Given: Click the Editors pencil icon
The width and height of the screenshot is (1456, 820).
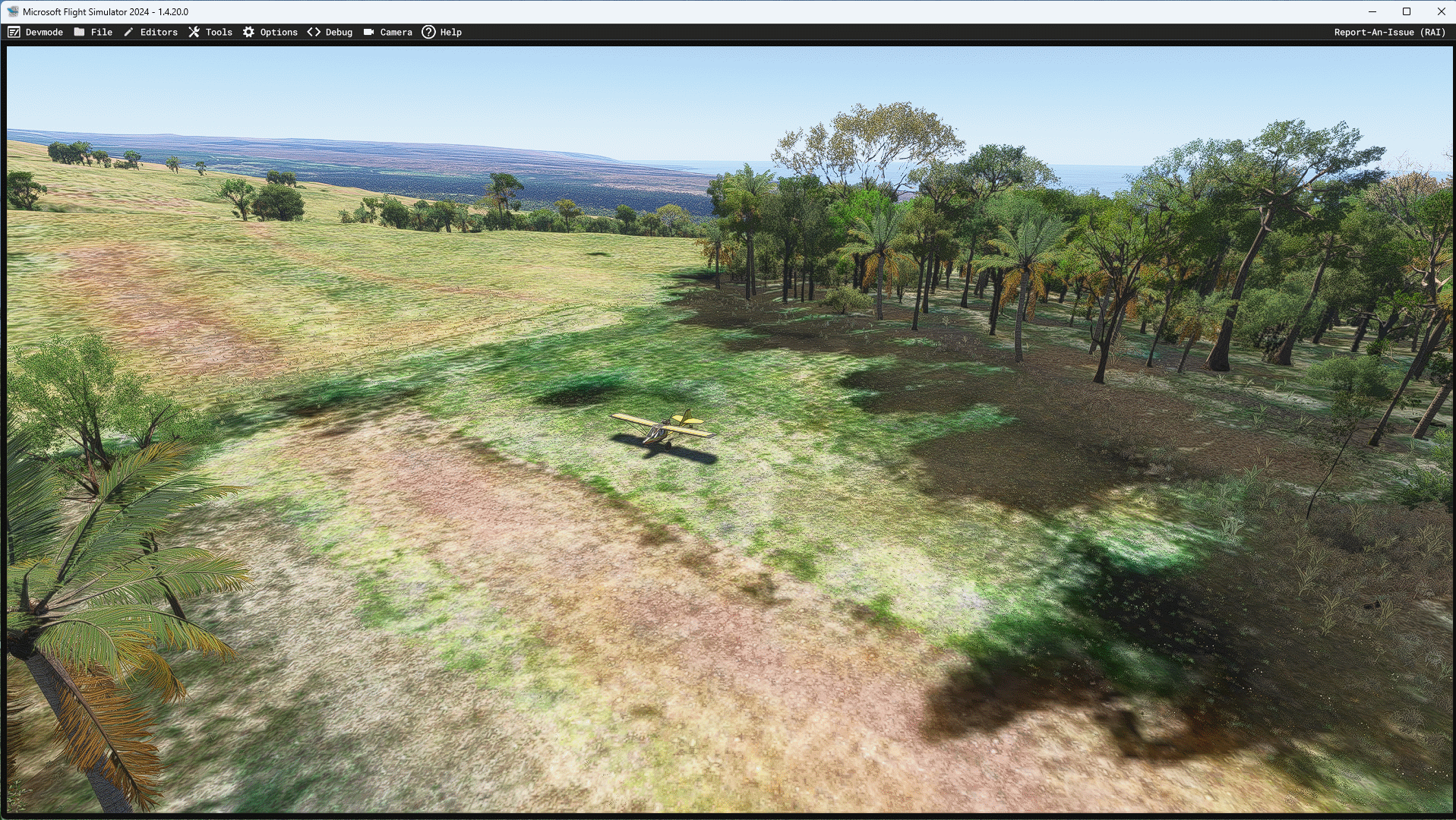Looking at the screenshot, I should [x=129, y=32].
